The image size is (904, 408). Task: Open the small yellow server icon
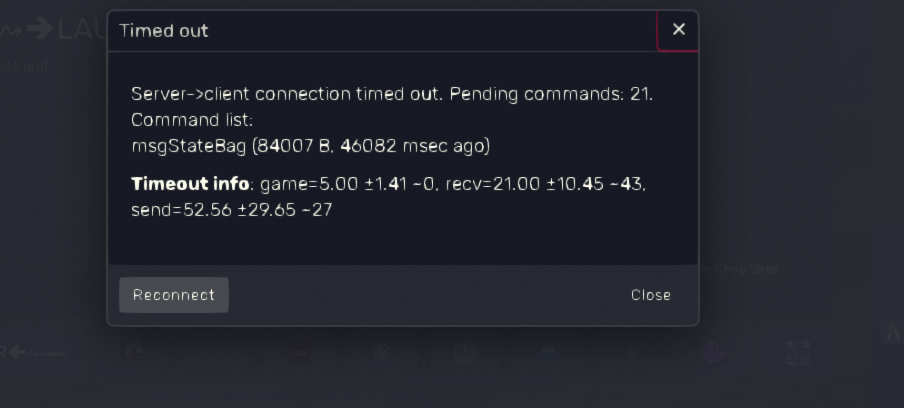631,353
